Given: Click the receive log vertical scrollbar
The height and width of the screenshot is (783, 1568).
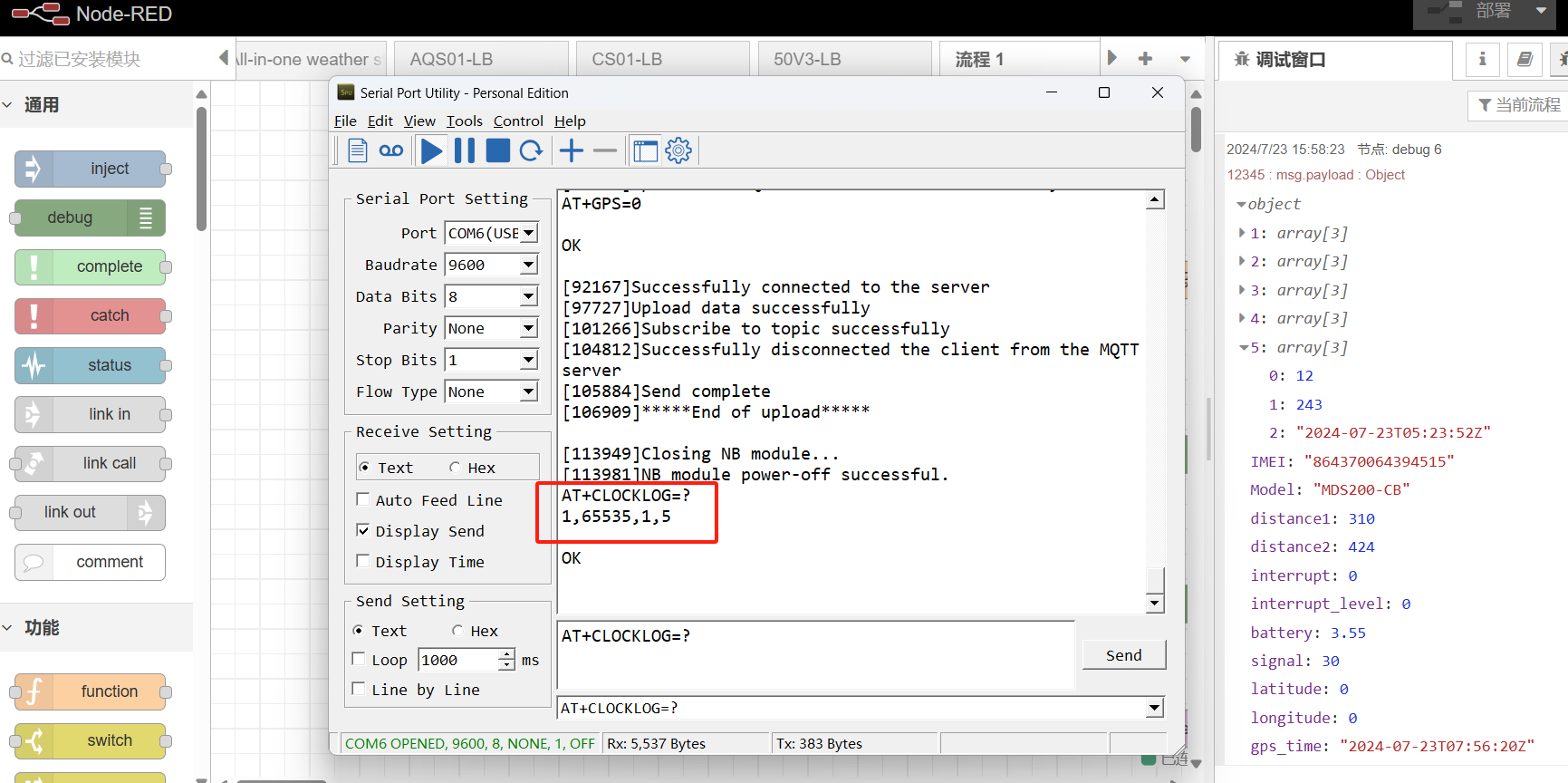Looking at the screenshot, I should (1155, 401).
